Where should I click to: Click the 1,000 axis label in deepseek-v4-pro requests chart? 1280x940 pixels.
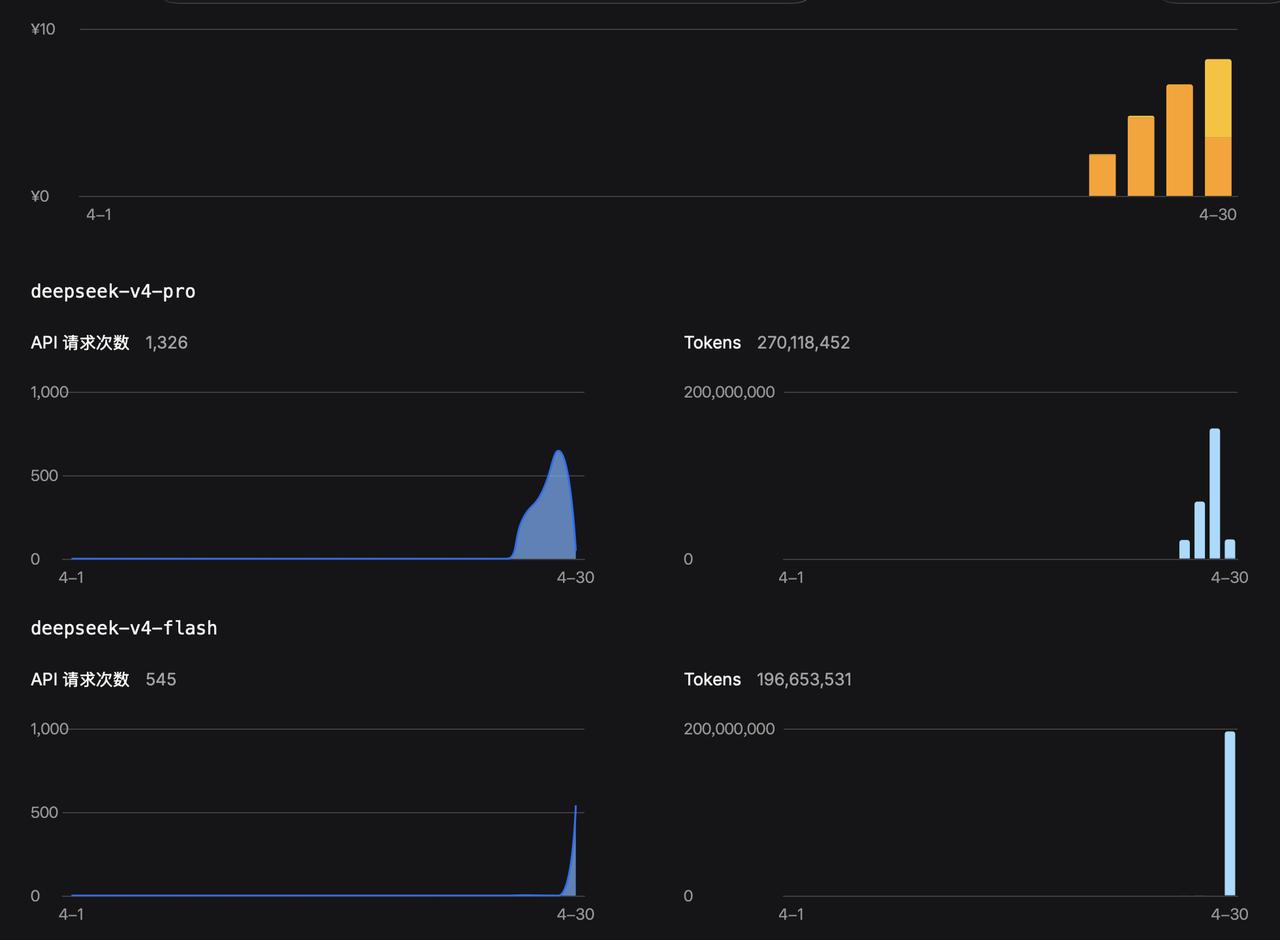point(50,392)
